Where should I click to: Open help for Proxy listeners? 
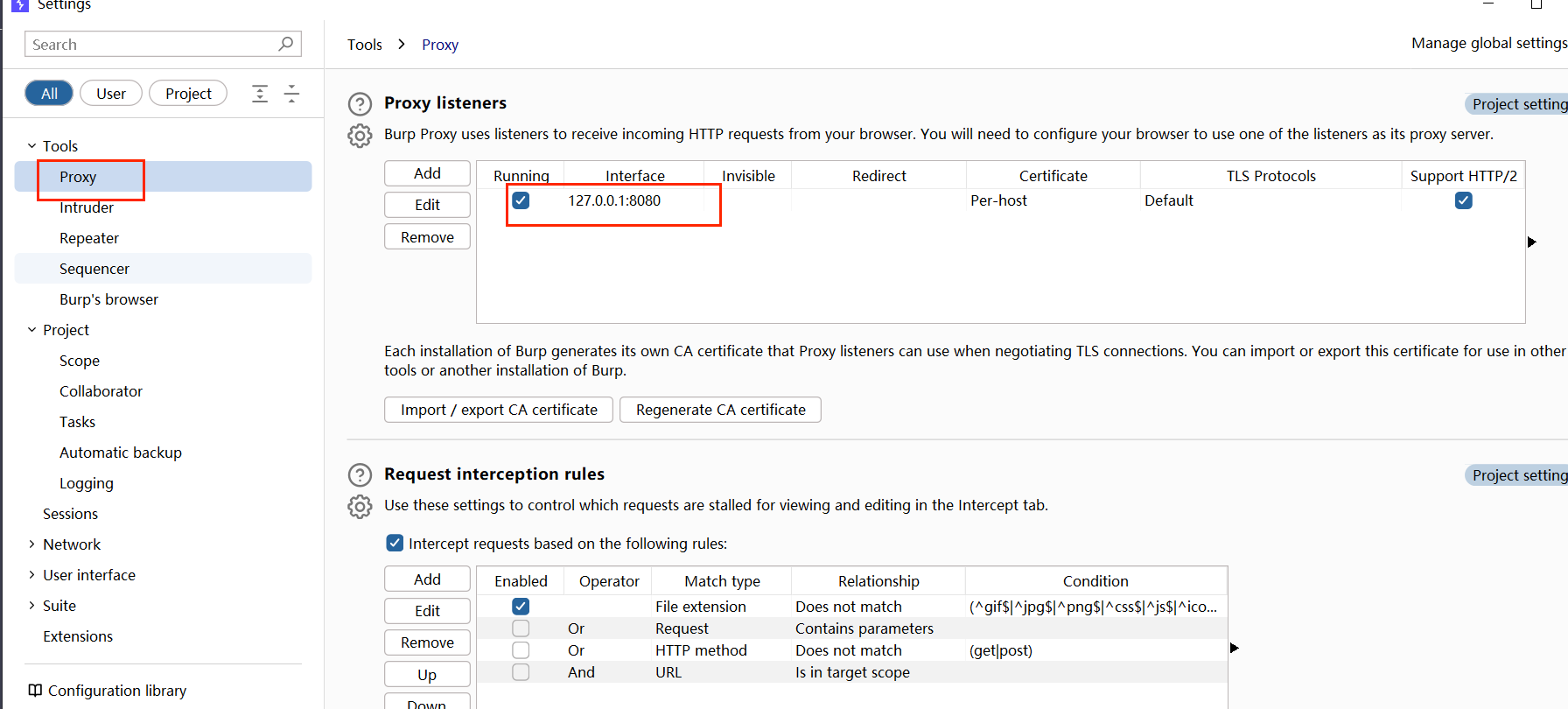pos(360,104)
